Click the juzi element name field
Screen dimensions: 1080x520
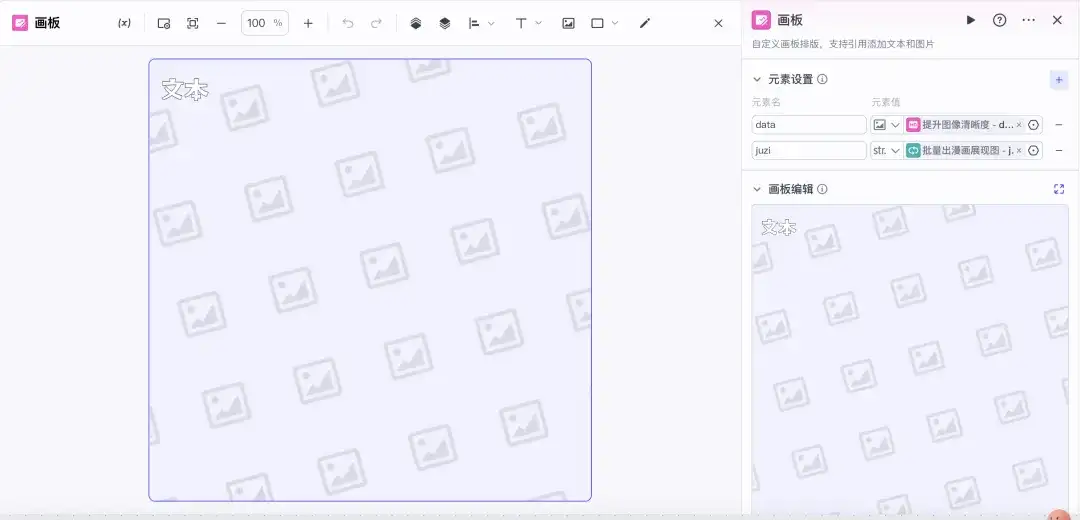click(x=809, y=150)
